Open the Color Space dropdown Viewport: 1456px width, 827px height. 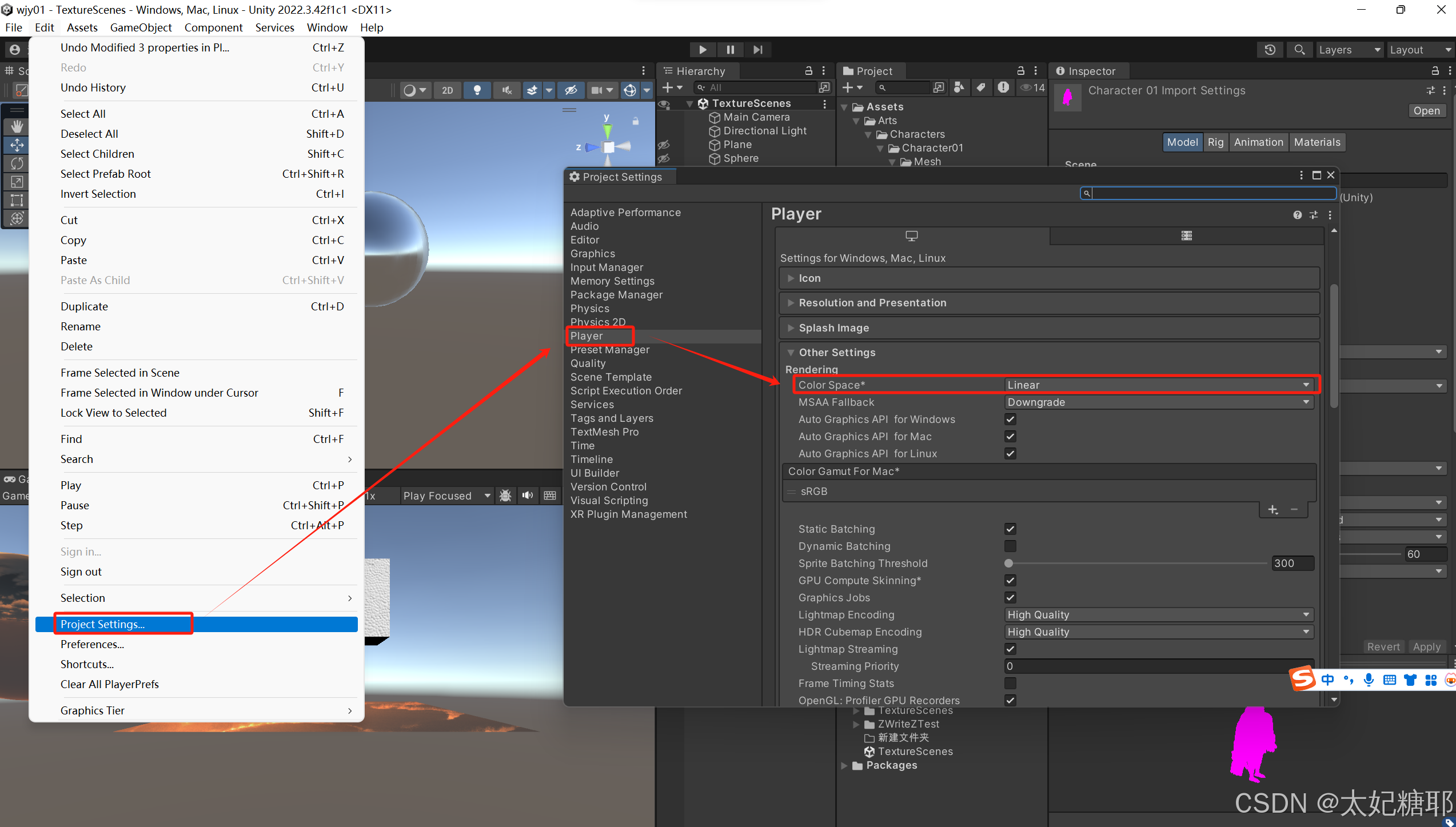coord(1158,385)
